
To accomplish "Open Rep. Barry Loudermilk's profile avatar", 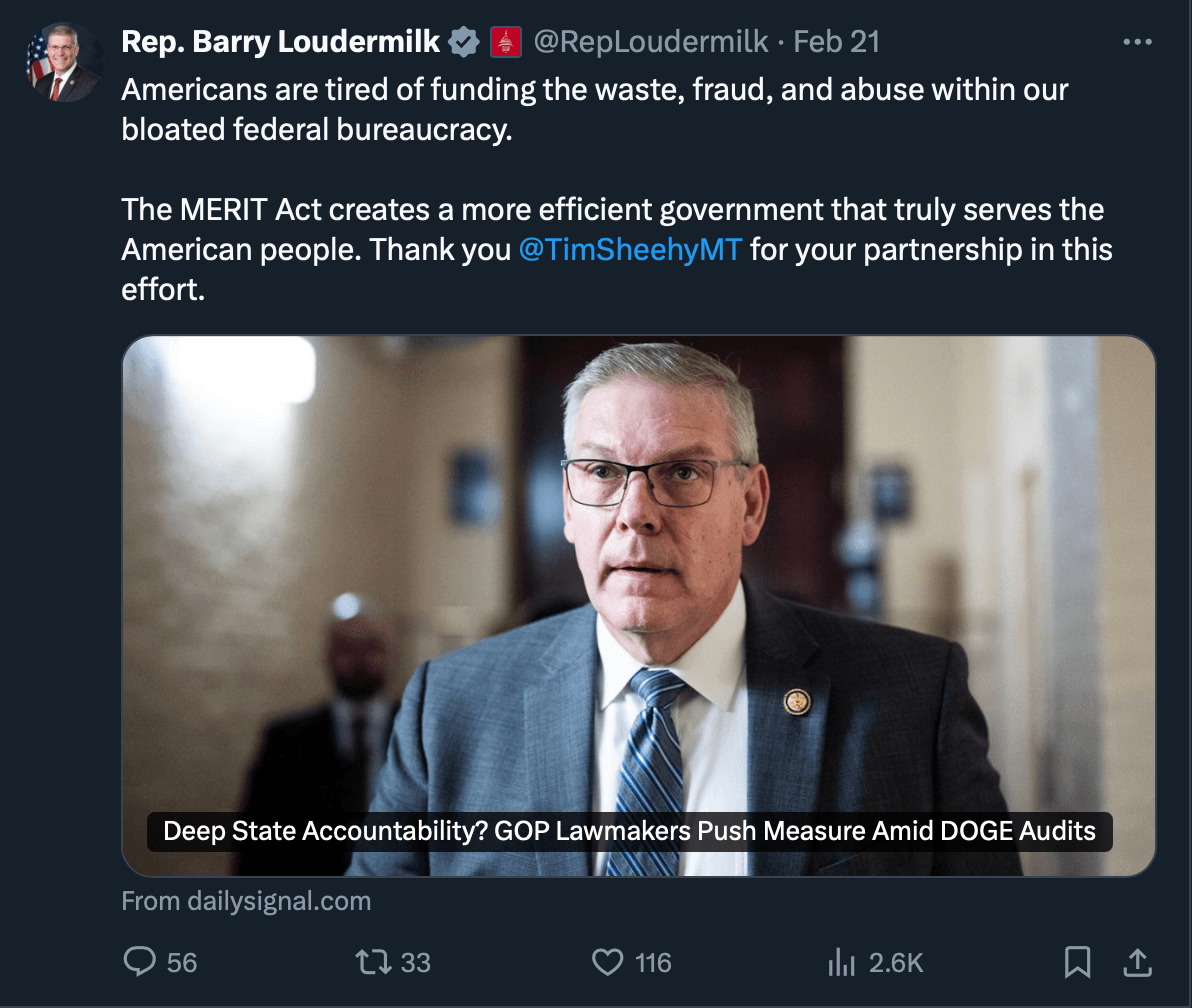I will [x=64, y=62].
